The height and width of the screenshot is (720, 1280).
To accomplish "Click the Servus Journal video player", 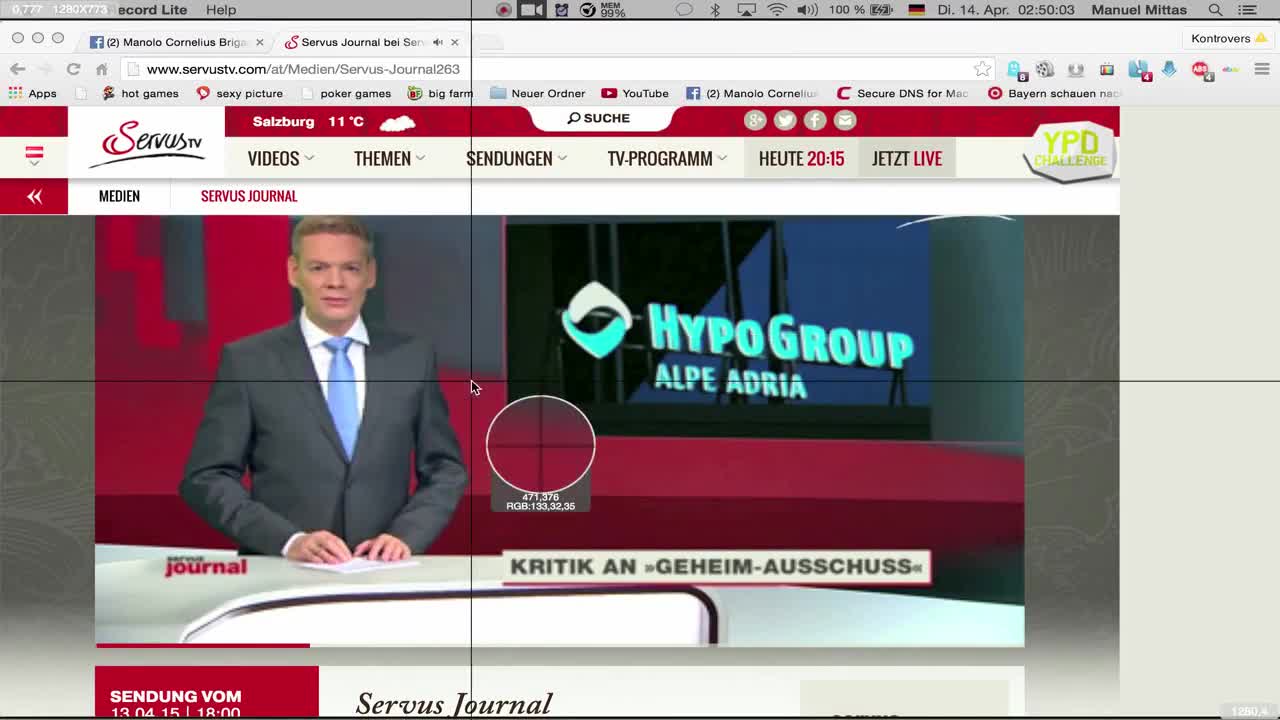I will (x=559, y=430).
